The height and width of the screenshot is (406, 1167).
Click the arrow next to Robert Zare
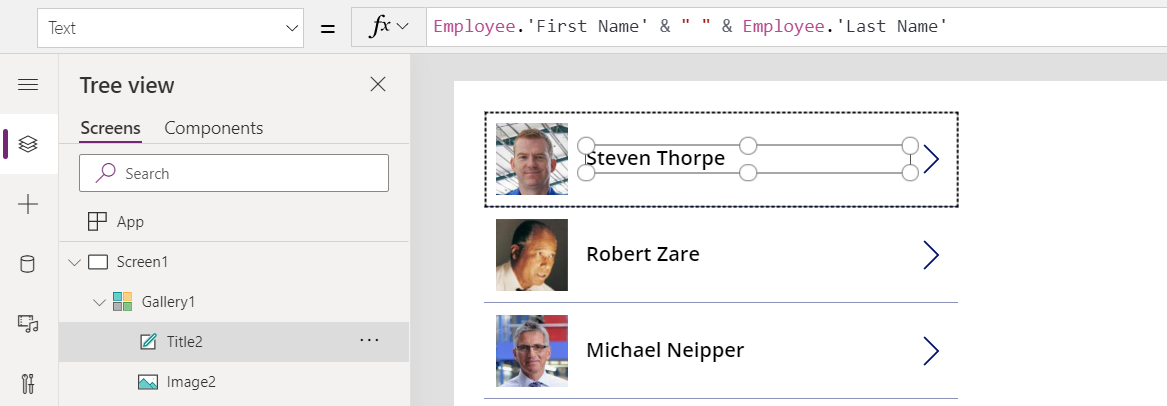[x=931, y=255]
